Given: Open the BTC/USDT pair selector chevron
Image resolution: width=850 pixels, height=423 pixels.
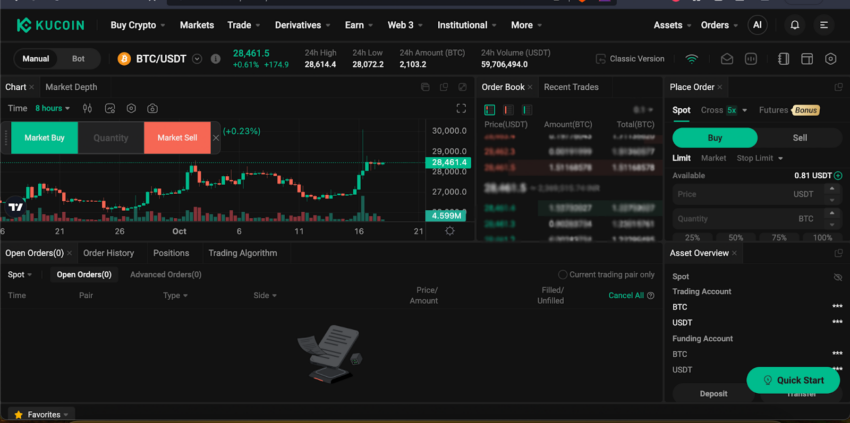Looking at the screenshot, I should (197, 59).
